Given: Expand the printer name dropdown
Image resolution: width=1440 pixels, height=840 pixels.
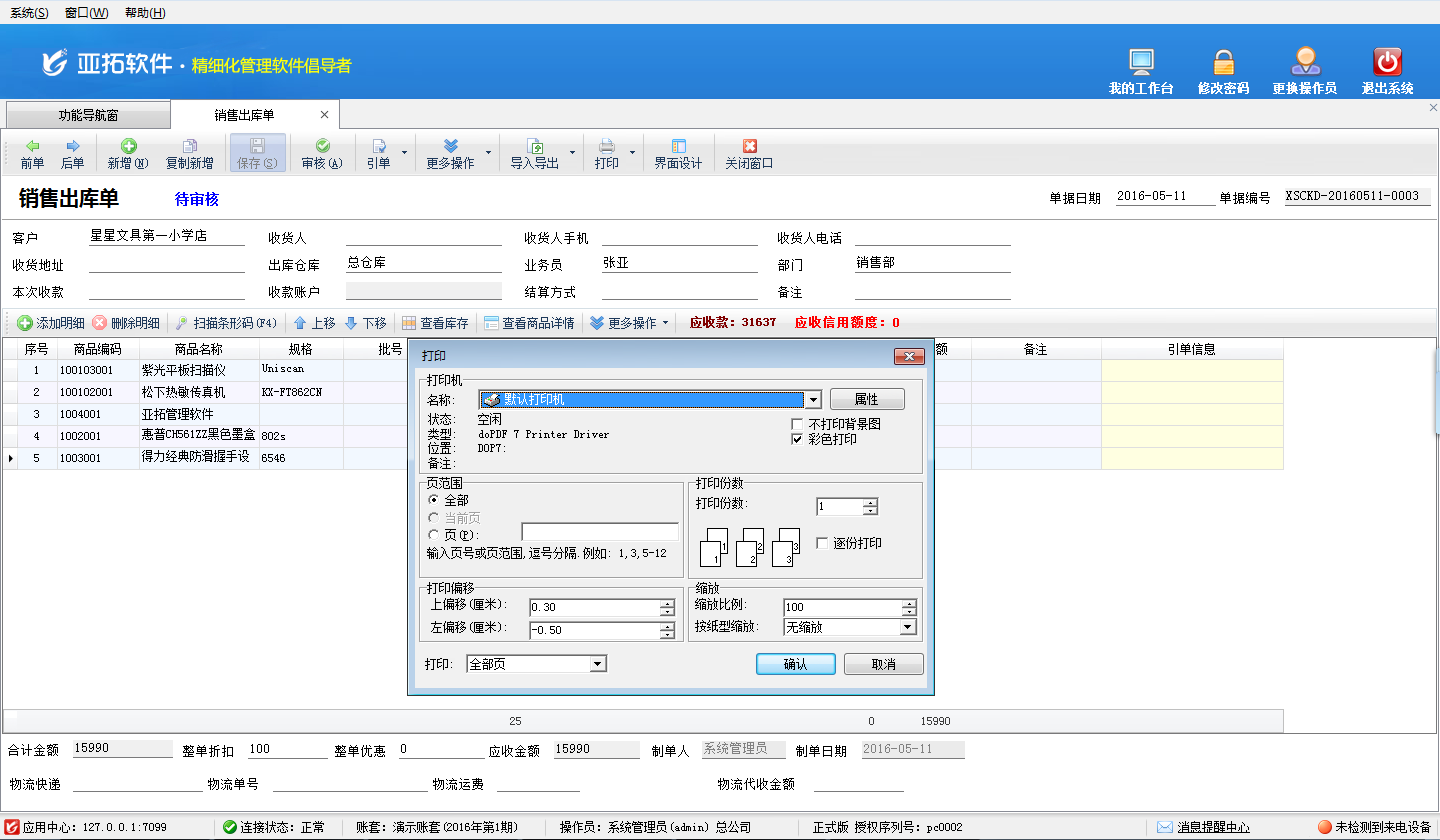Looking at the screenshot, I should coord(813,400).
